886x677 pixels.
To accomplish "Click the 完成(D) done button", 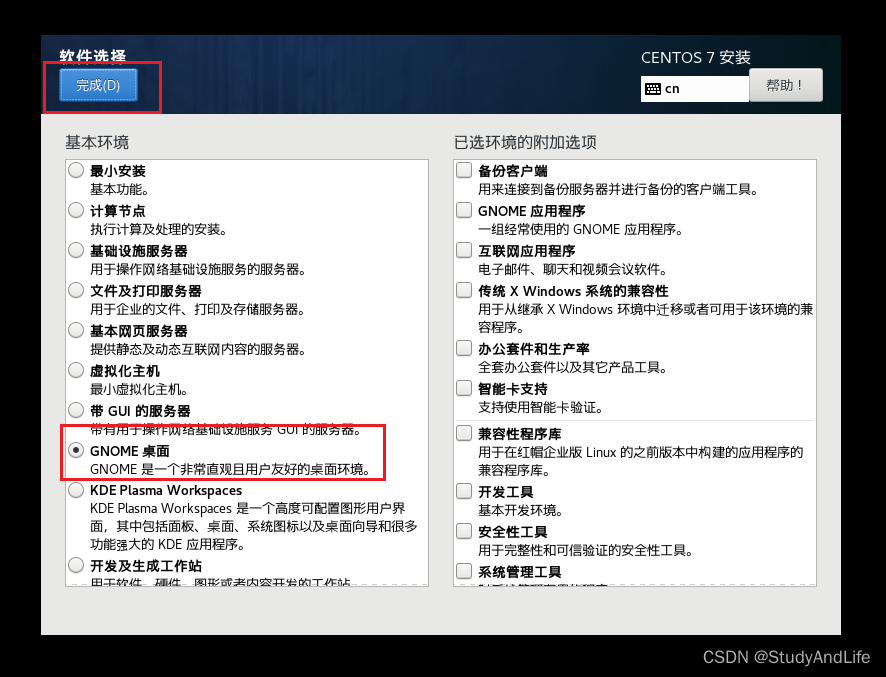I will [98, 85].
